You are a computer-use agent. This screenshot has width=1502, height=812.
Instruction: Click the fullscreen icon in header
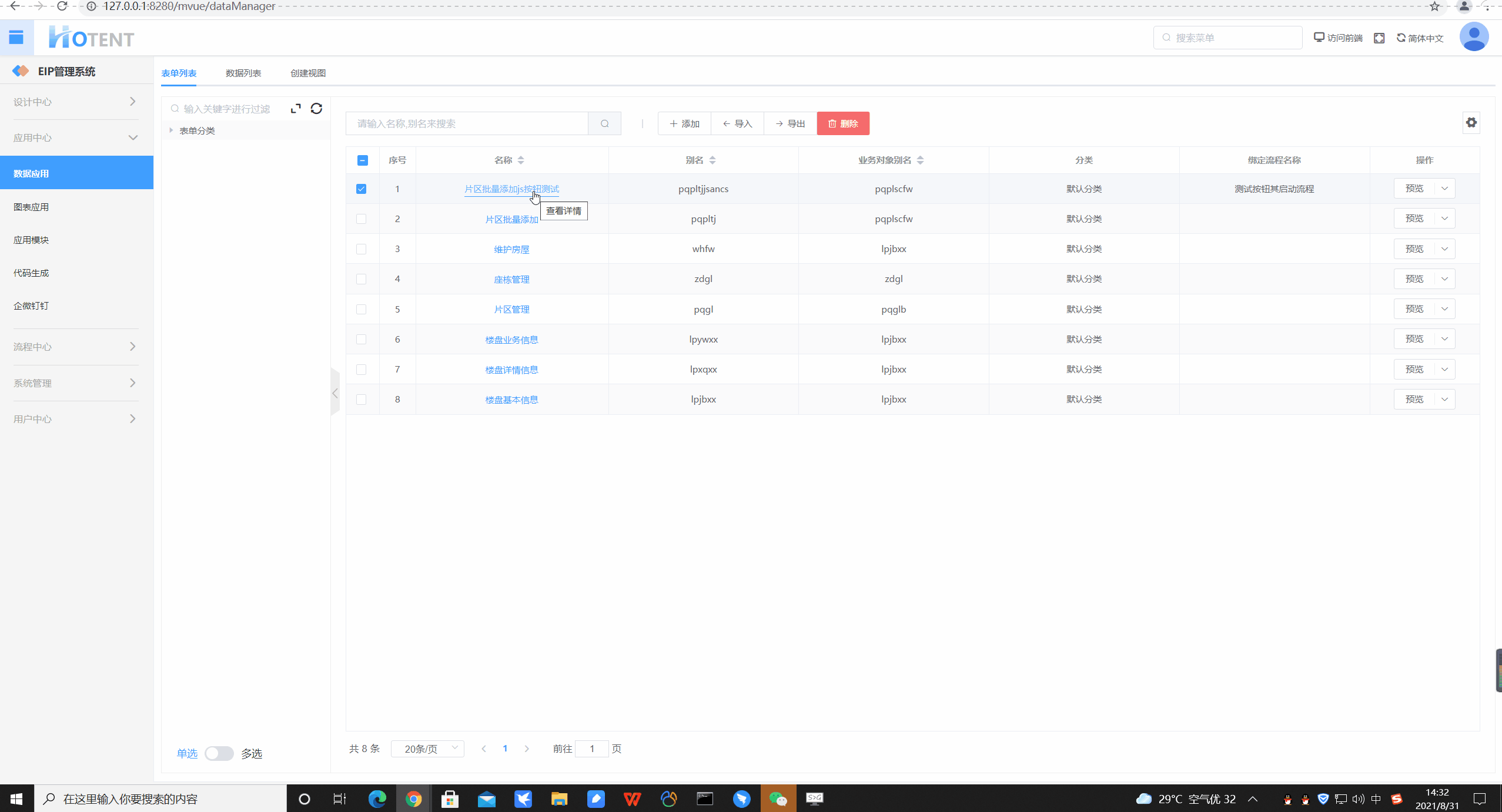pyautogui.click(x=1379, y=38)
